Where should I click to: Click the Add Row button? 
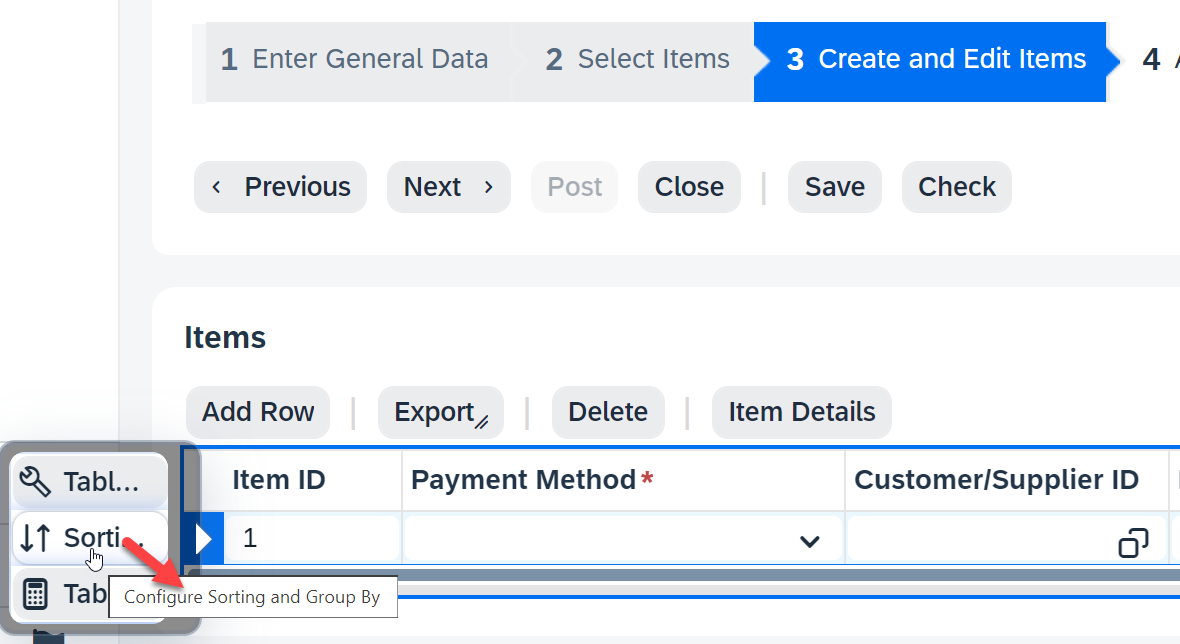[x=258, y=412]
